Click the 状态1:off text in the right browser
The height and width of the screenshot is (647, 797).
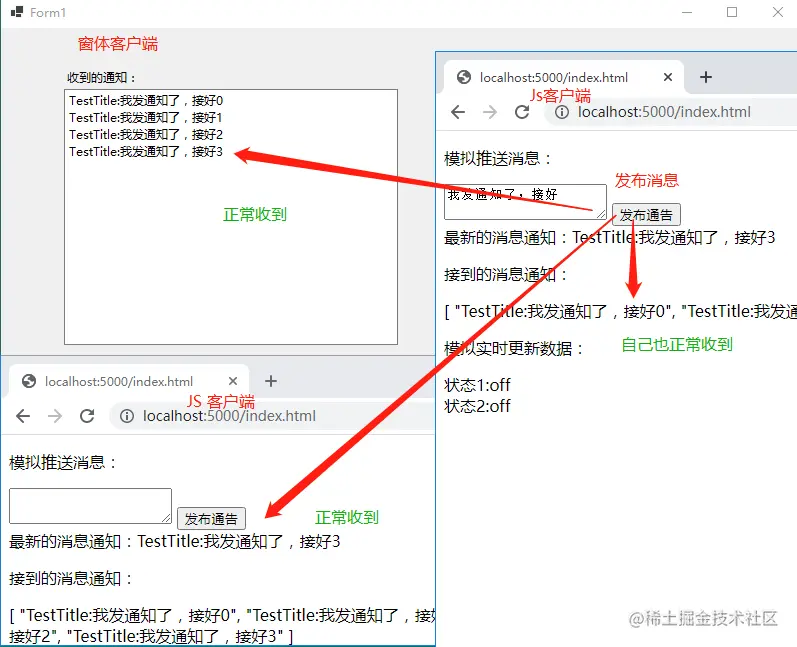click(477, 385)
